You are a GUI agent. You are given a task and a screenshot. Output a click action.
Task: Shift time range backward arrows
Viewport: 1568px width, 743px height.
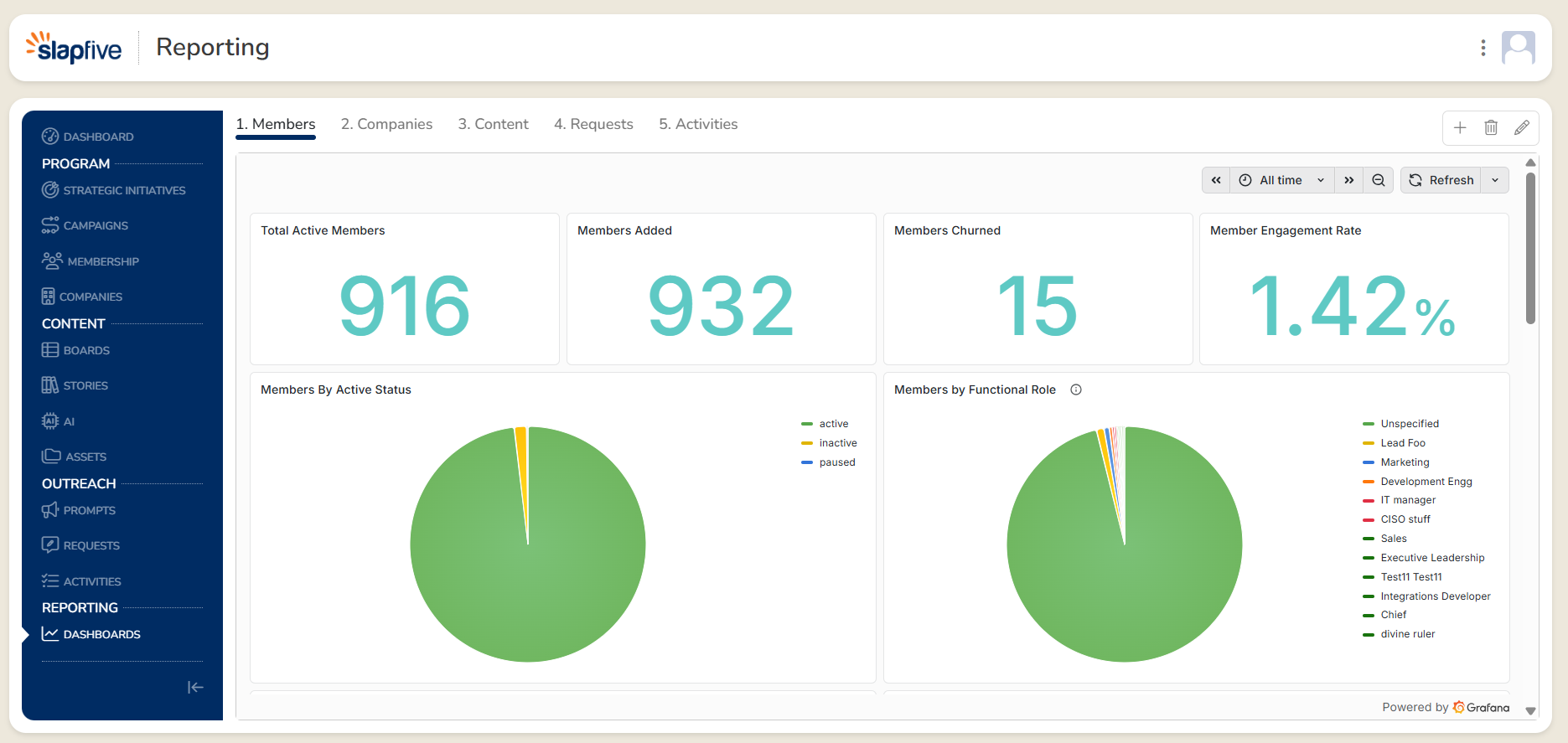point(1216,180)
